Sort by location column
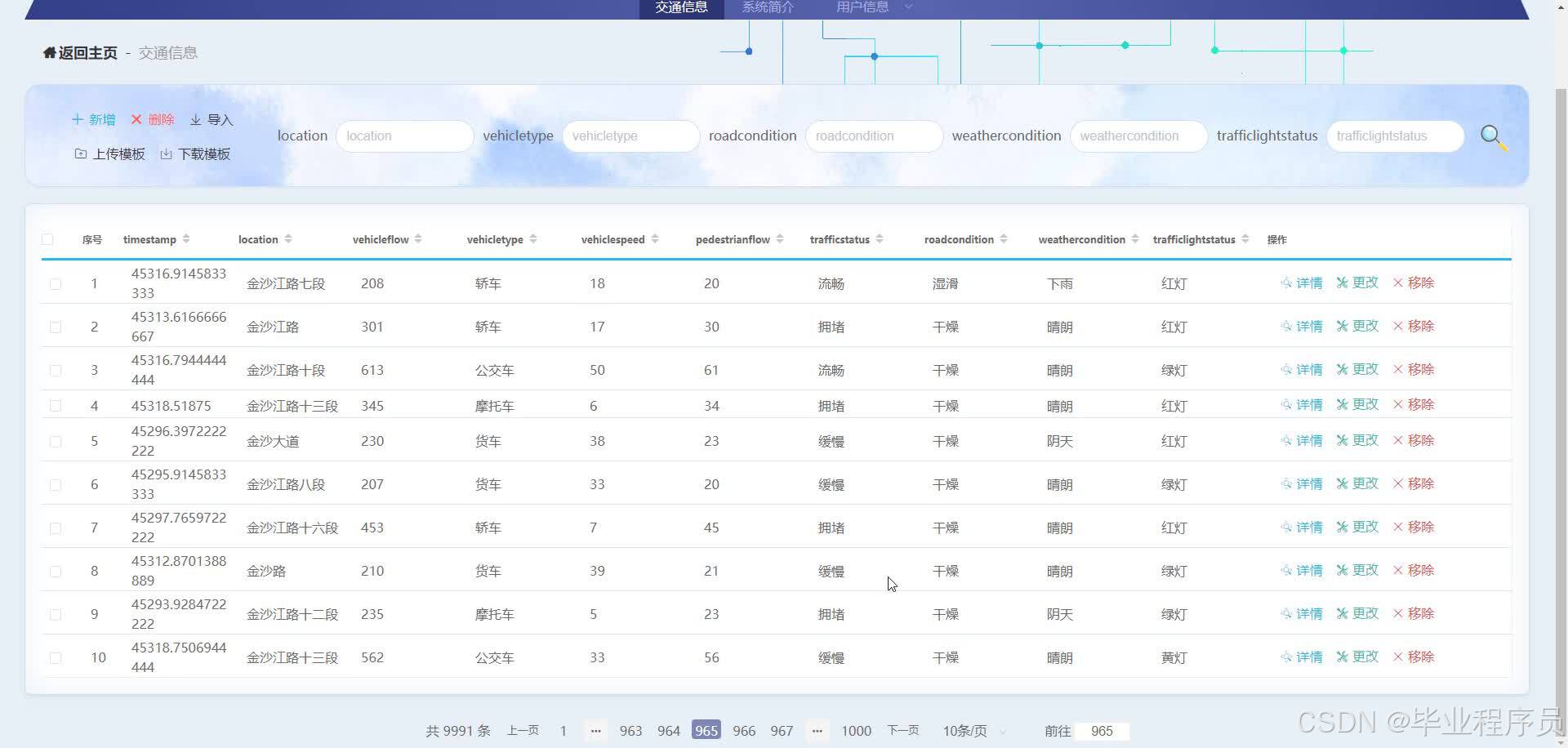 coord(288,239)
